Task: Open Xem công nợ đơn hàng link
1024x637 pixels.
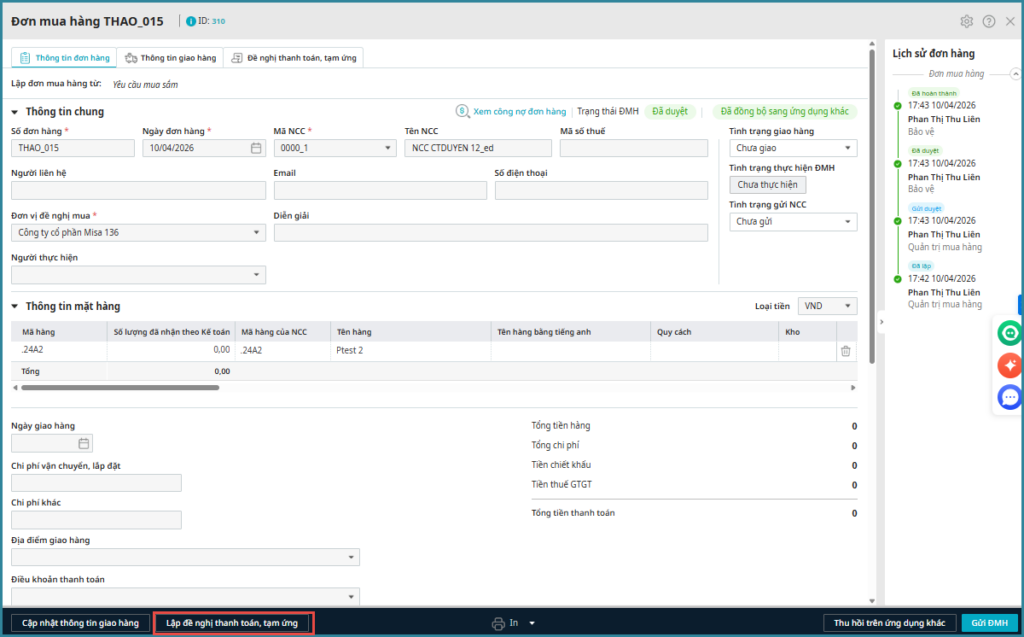Action: coord(511,112)
